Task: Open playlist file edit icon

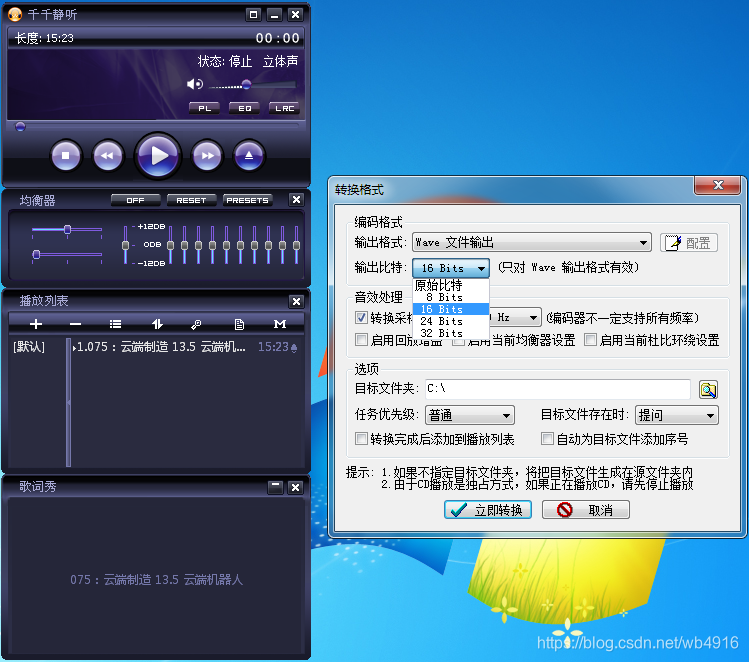Action: pyautogui.click(x=239, y=324)
